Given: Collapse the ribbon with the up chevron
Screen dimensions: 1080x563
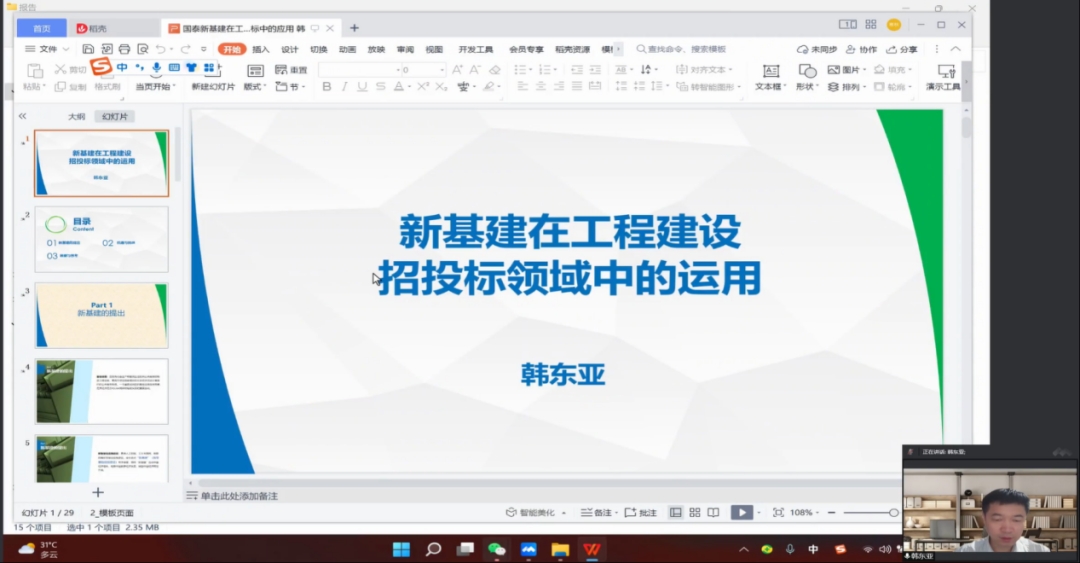Looking at the screenshot, I should (x=955, y=49).
